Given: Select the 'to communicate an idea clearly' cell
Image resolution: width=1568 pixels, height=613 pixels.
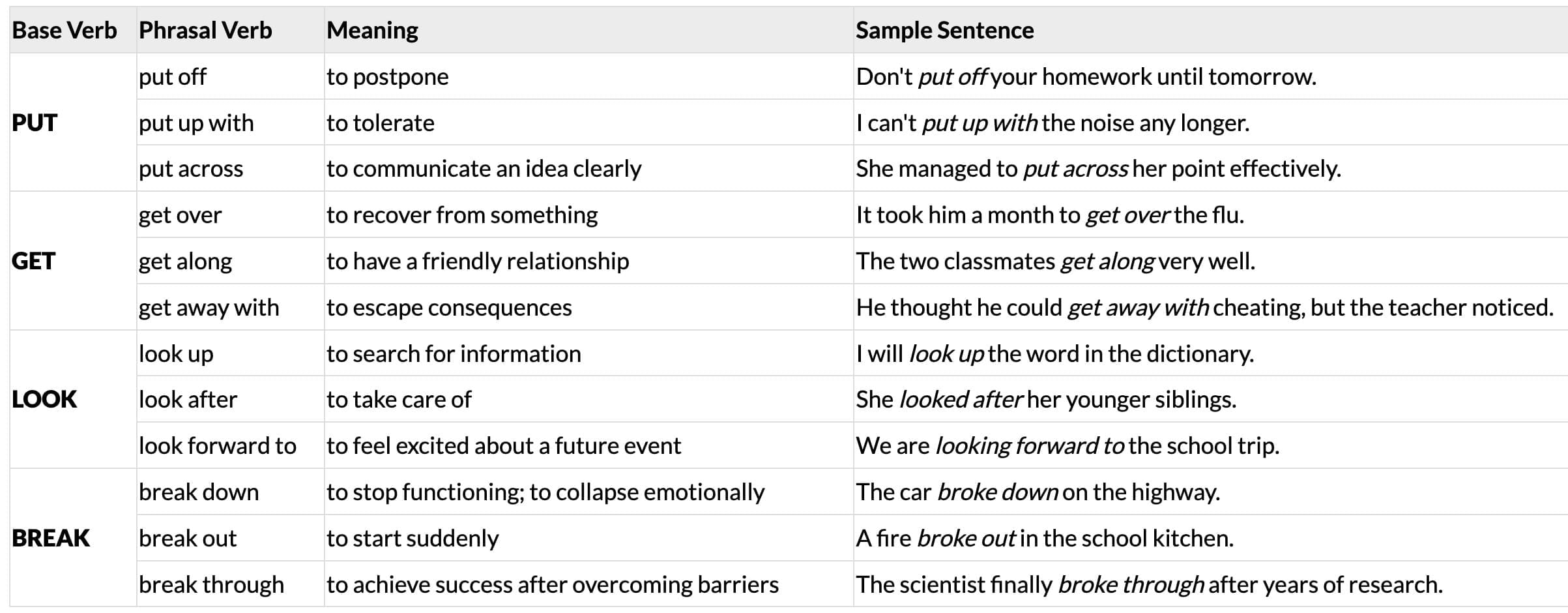Looking at the screenshot, I should [x=484, y=169].
